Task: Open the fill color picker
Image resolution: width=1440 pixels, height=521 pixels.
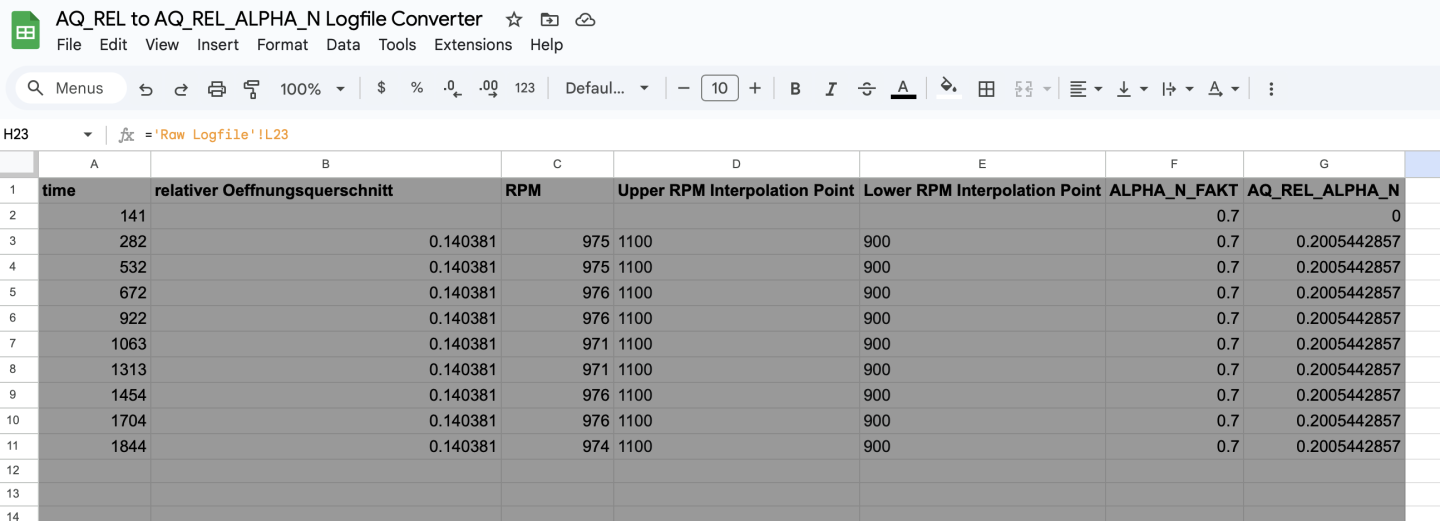Action: click(x=949, y=88)
